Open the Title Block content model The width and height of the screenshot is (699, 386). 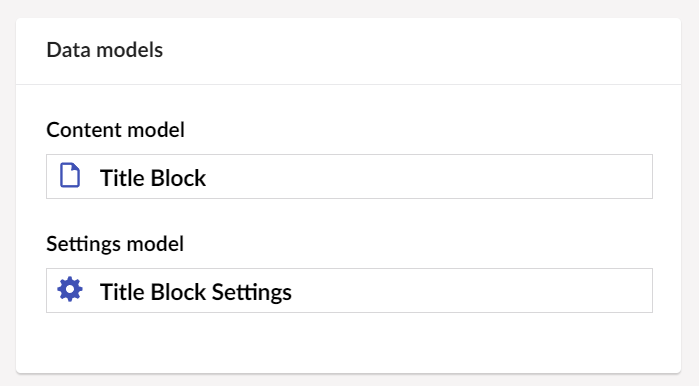click(349, 177)
